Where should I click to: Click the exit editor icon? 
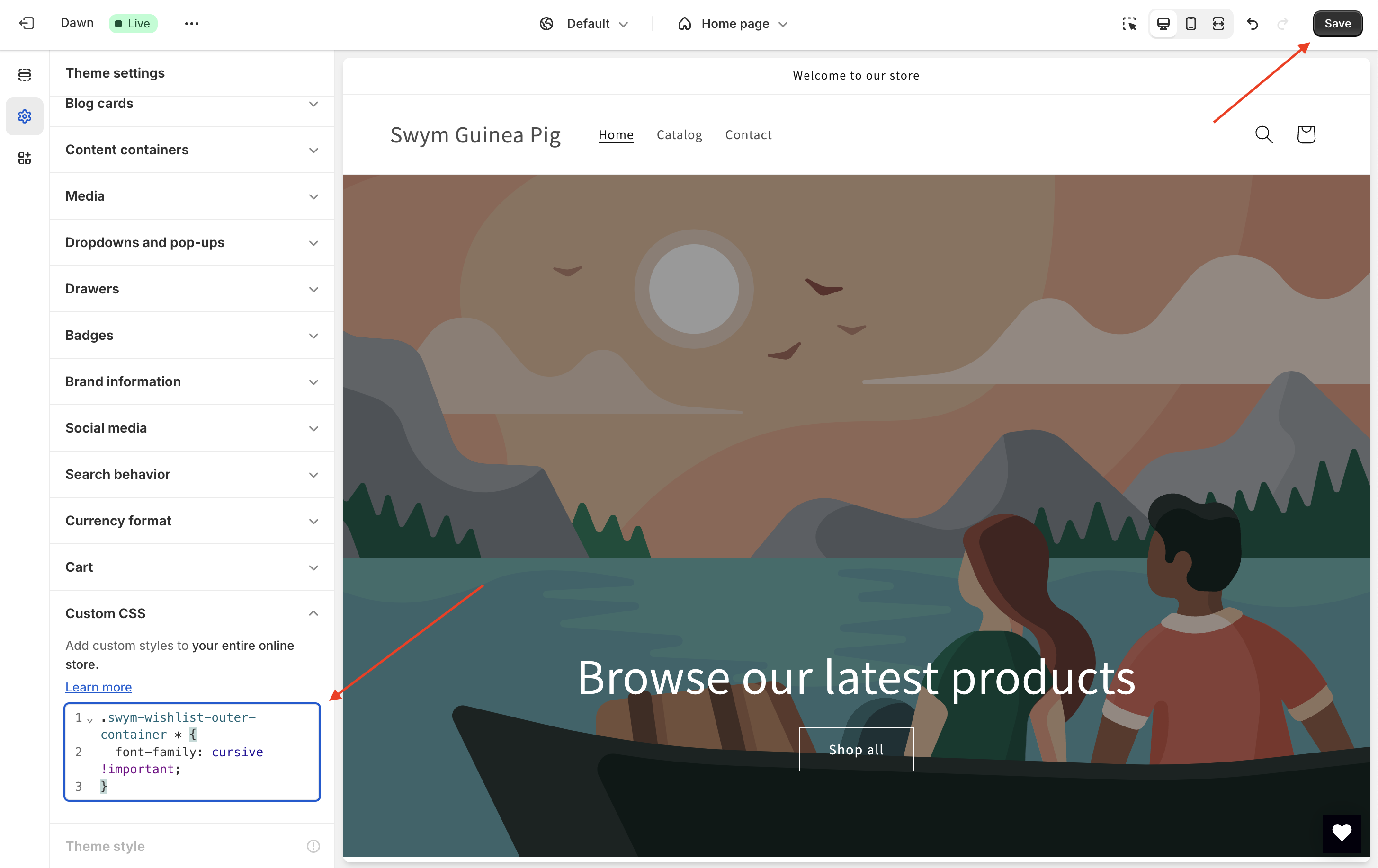[x=27, y=24]
